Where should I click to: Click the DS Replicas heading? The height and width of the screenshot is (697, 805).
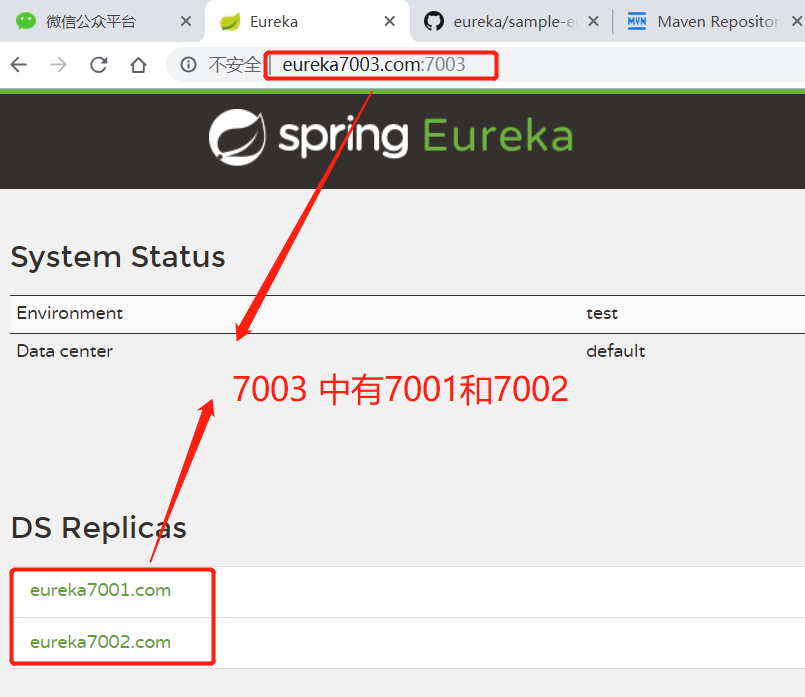[x=99, y=528]
